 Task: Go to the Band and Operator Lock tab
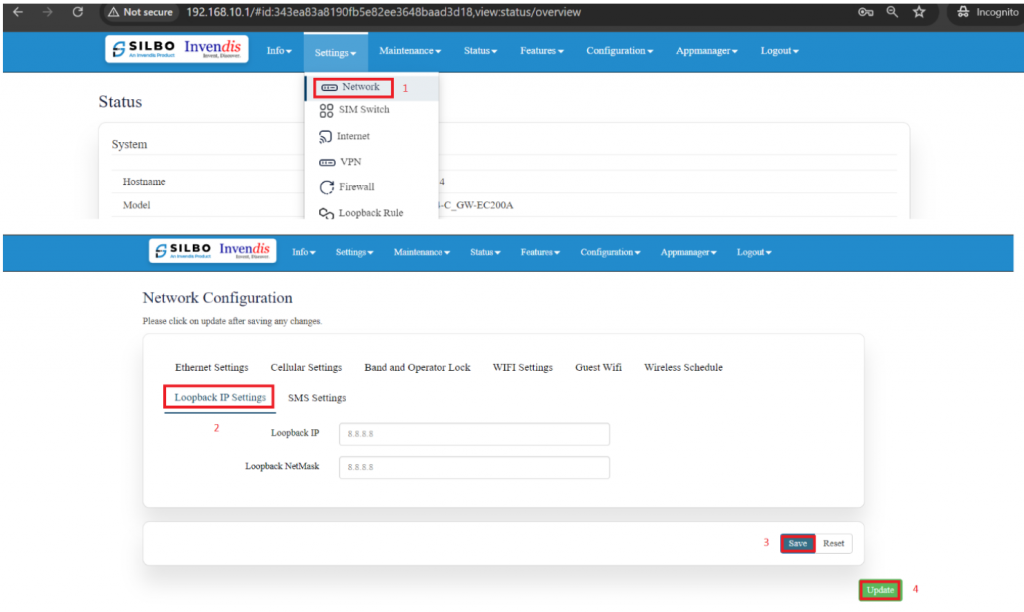pyautogui.click(x=417, y=368)
